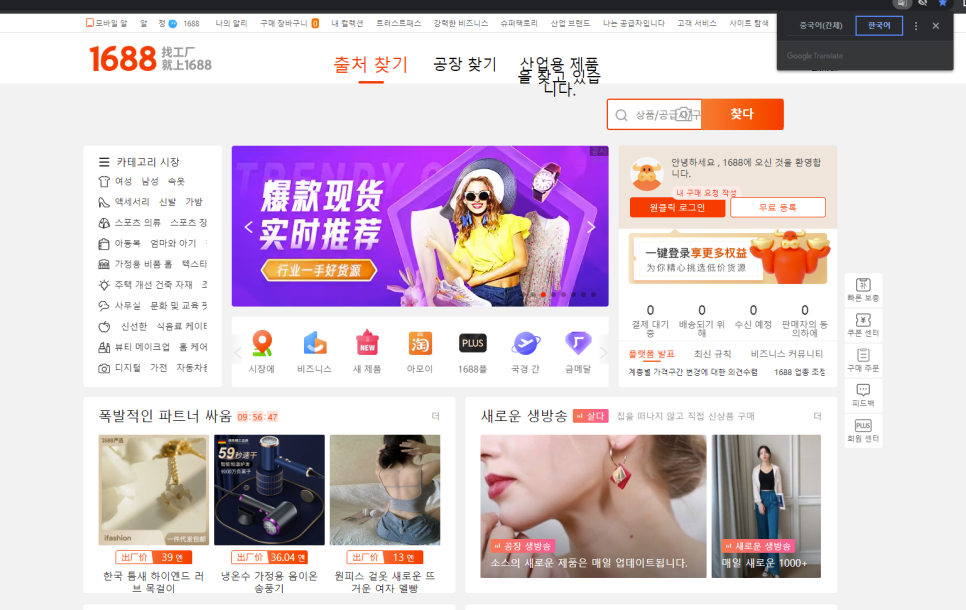The height and width of the screenshot is (610, 966).
Task: Click 결제 대기 중 order count
Action: pyautogui.click(x=650, y=320)
